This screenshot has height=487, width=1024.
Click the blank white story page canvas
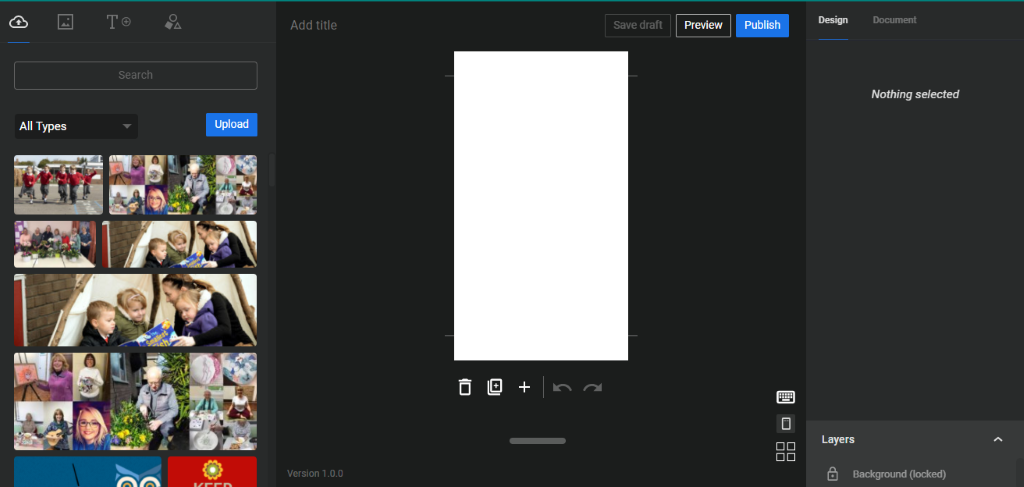[541, 206]
